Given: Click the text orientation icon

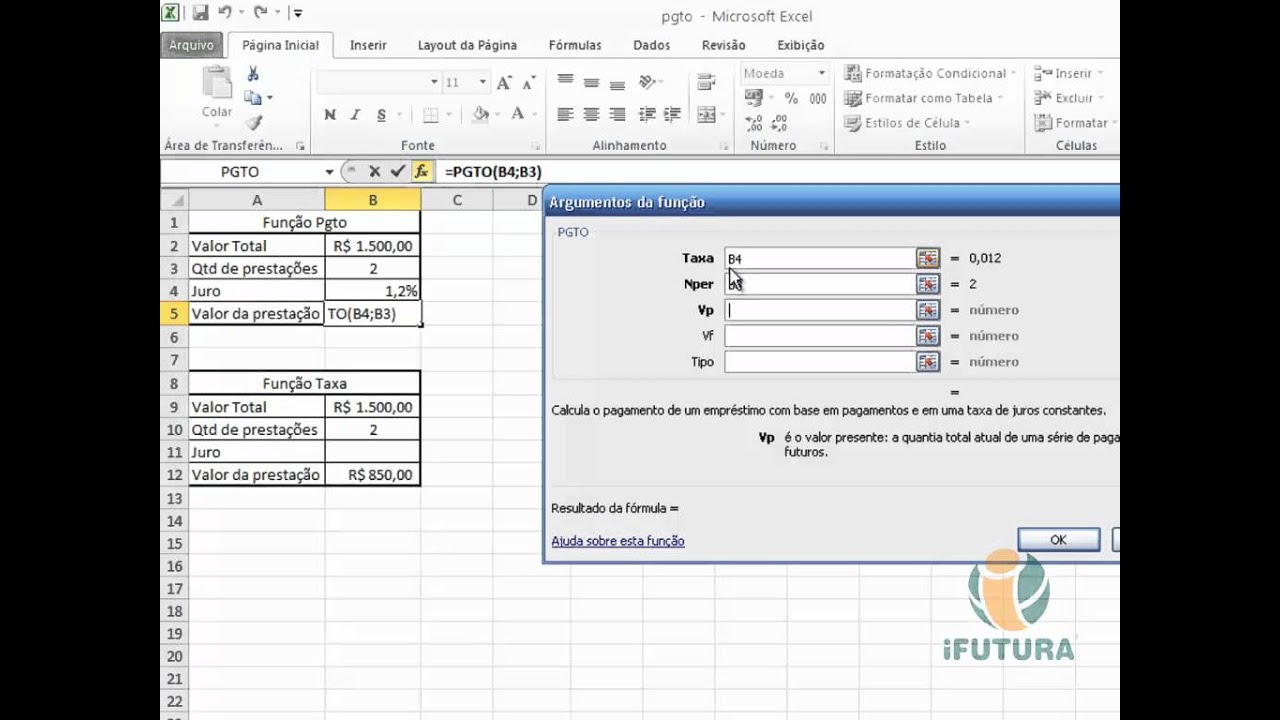Looking at the screenshot, I should tap(648, 82).
